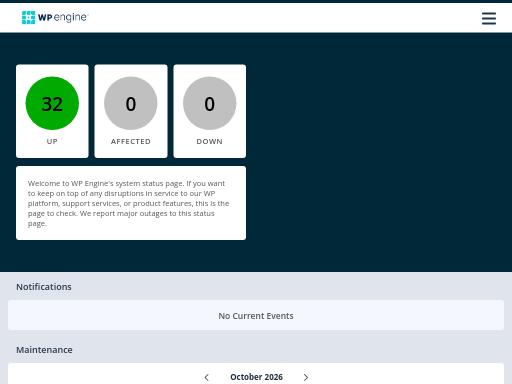The image size is (512, 384).
Task: Click the WP Engine logo
Action: [x=54, y=17]
